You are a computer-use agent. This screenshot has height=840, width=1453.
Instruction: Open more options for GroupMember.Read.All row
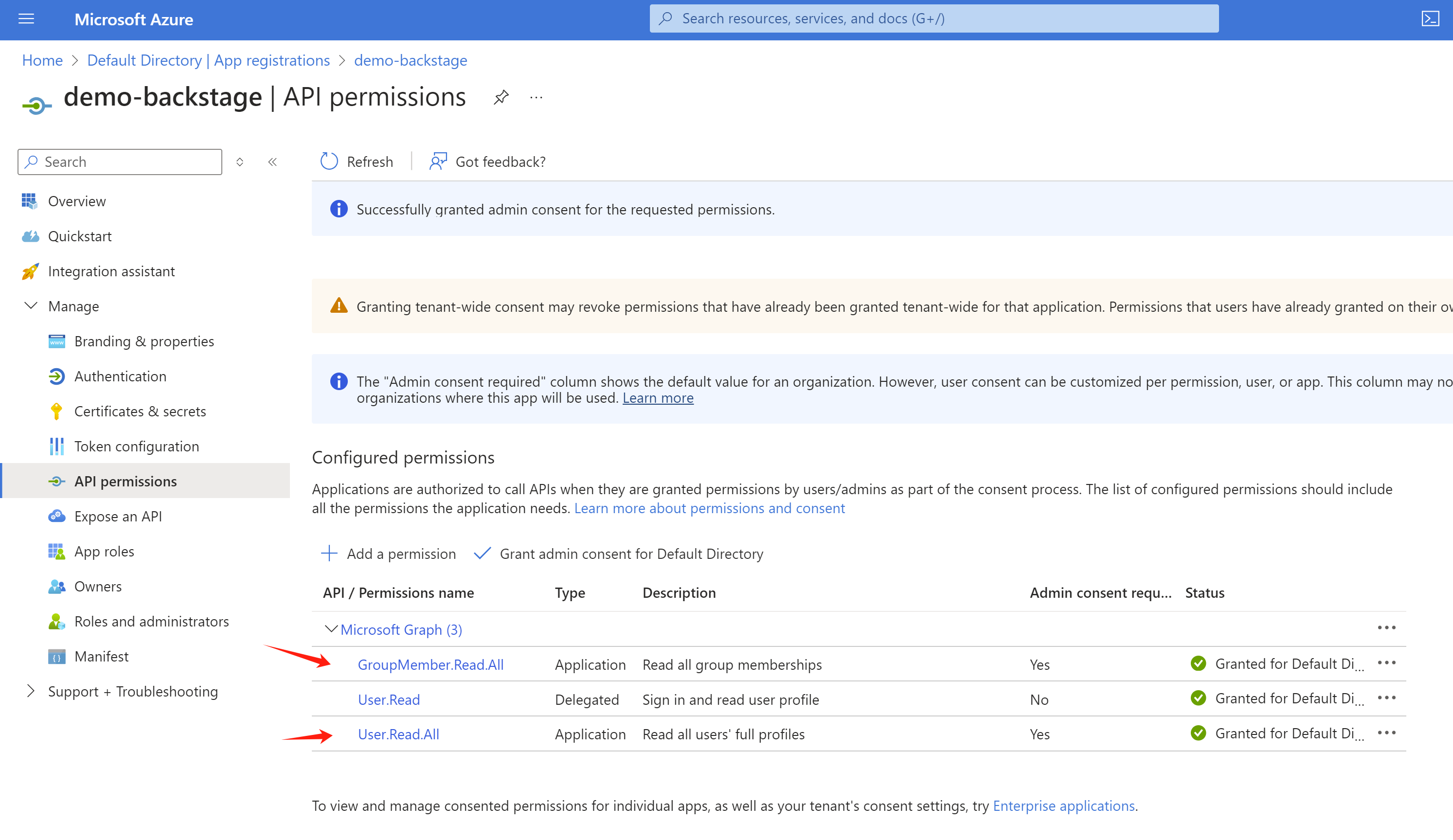1386,663
